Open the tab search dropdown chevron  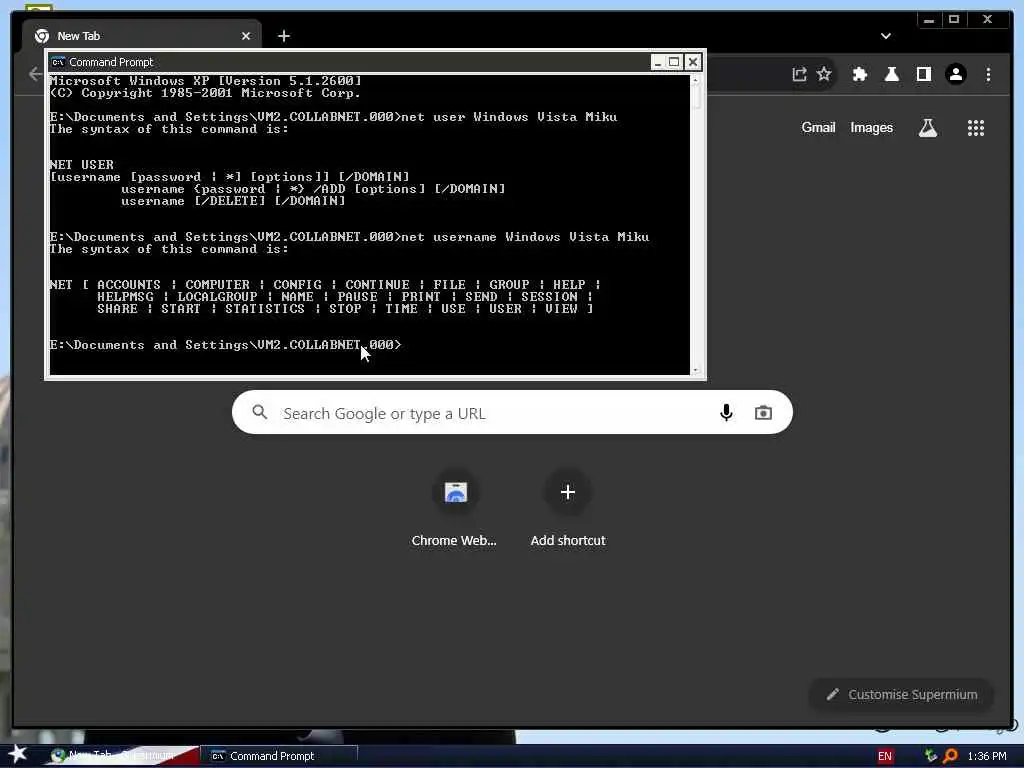[886, 36]
